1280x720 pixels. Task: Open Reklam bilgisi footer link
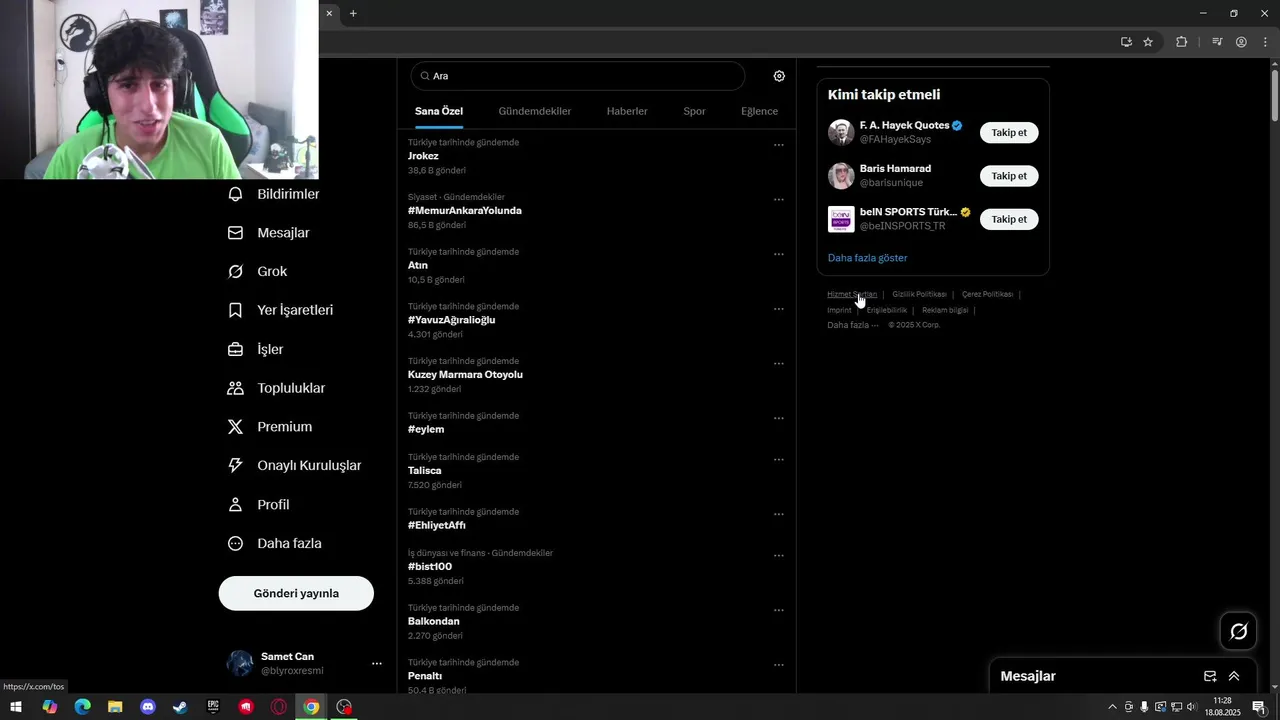945,310
